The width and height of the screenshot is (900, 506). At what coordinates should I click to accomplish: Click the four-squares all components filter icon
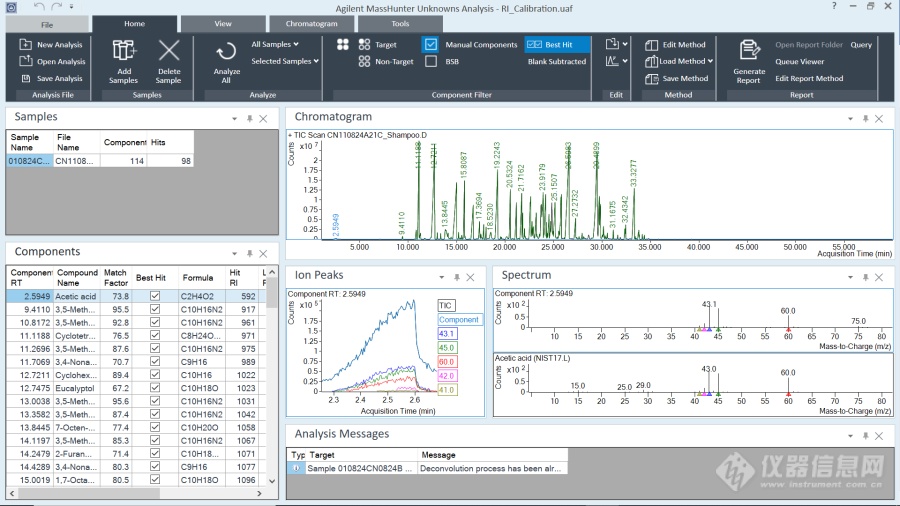343,44
